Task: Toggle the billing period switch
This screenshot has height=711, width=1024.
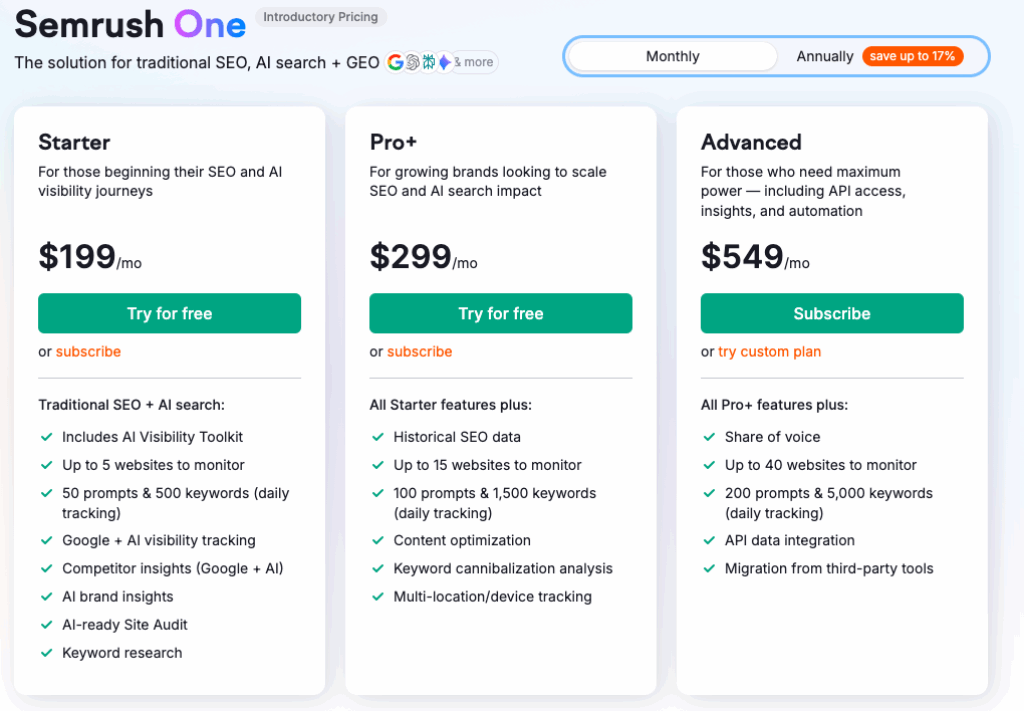Action: pyautogui.click(x=775, y=56)
